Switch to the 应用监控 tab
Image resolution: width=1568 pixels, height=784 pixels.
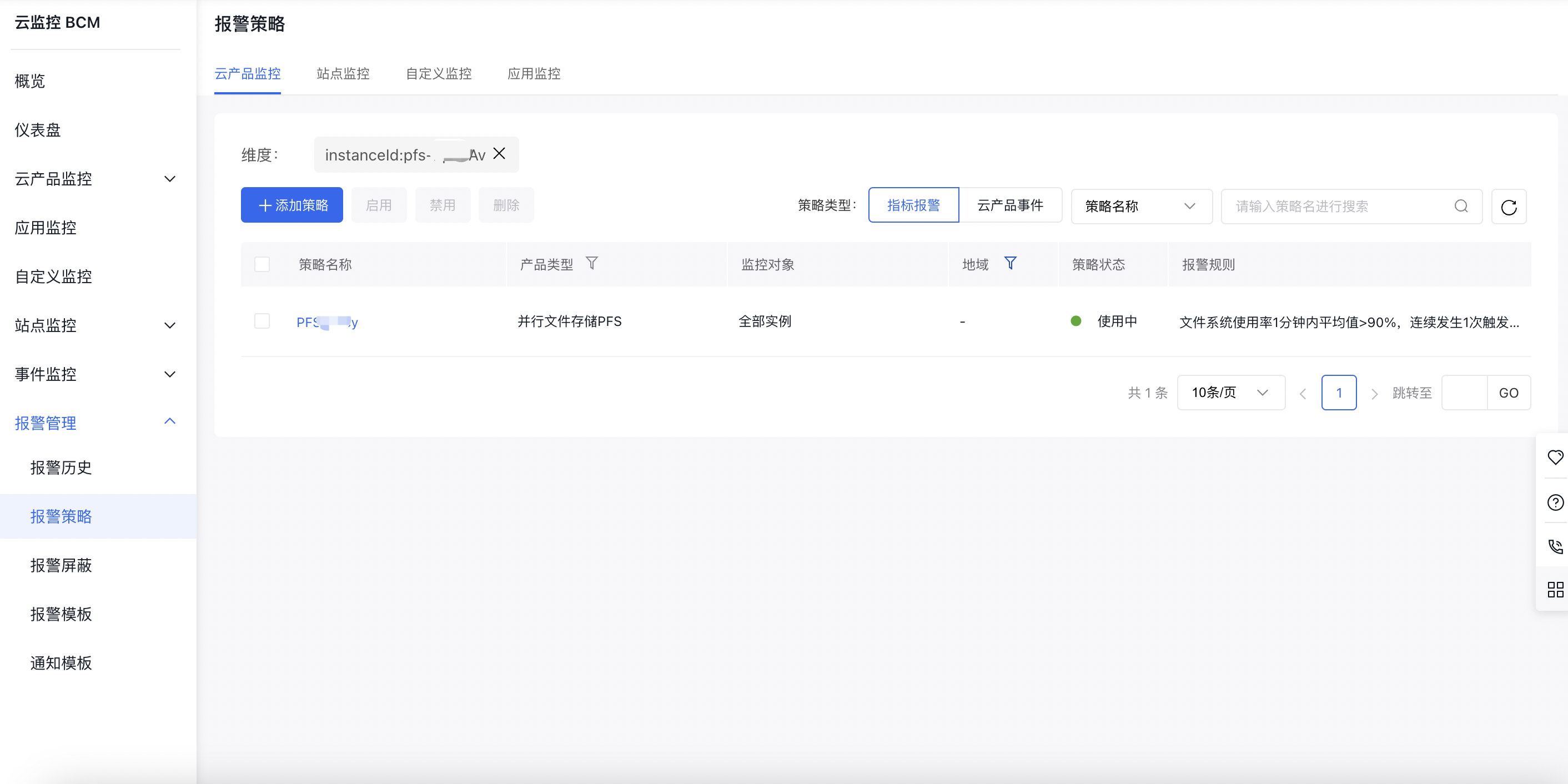[534, 74]
